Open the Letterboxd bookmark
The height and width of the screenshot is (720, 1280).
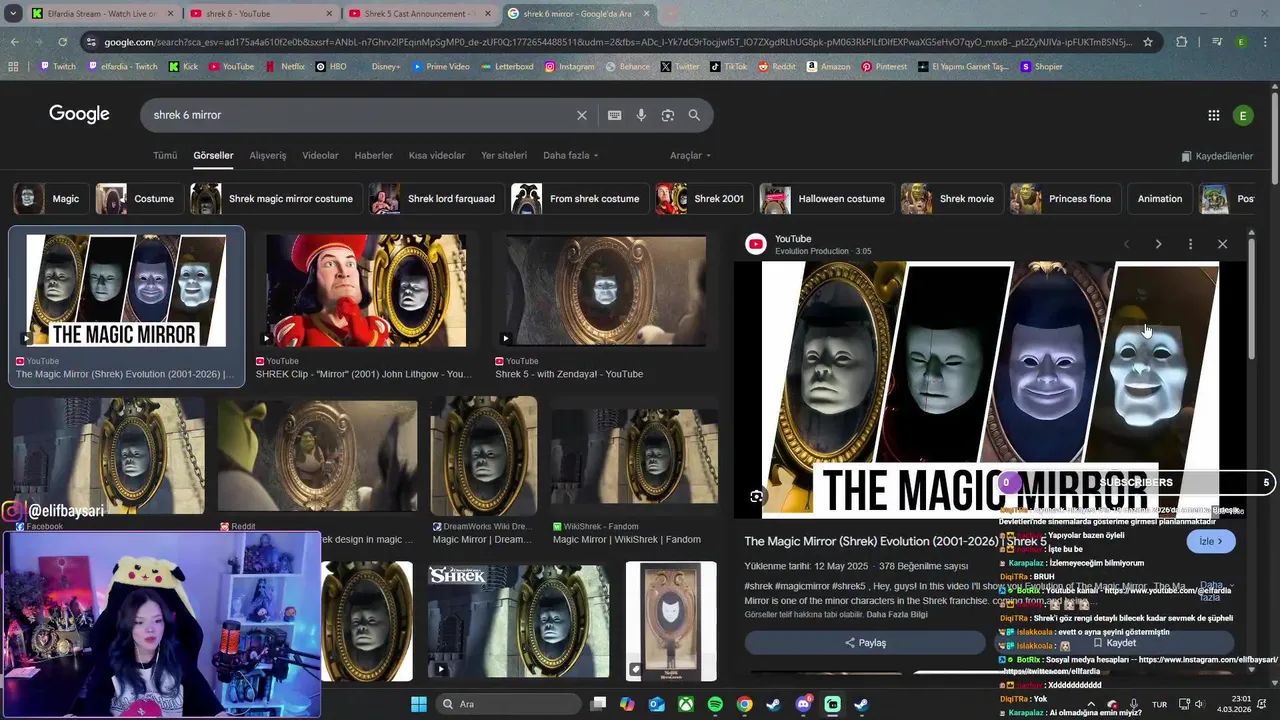point(507,67)
